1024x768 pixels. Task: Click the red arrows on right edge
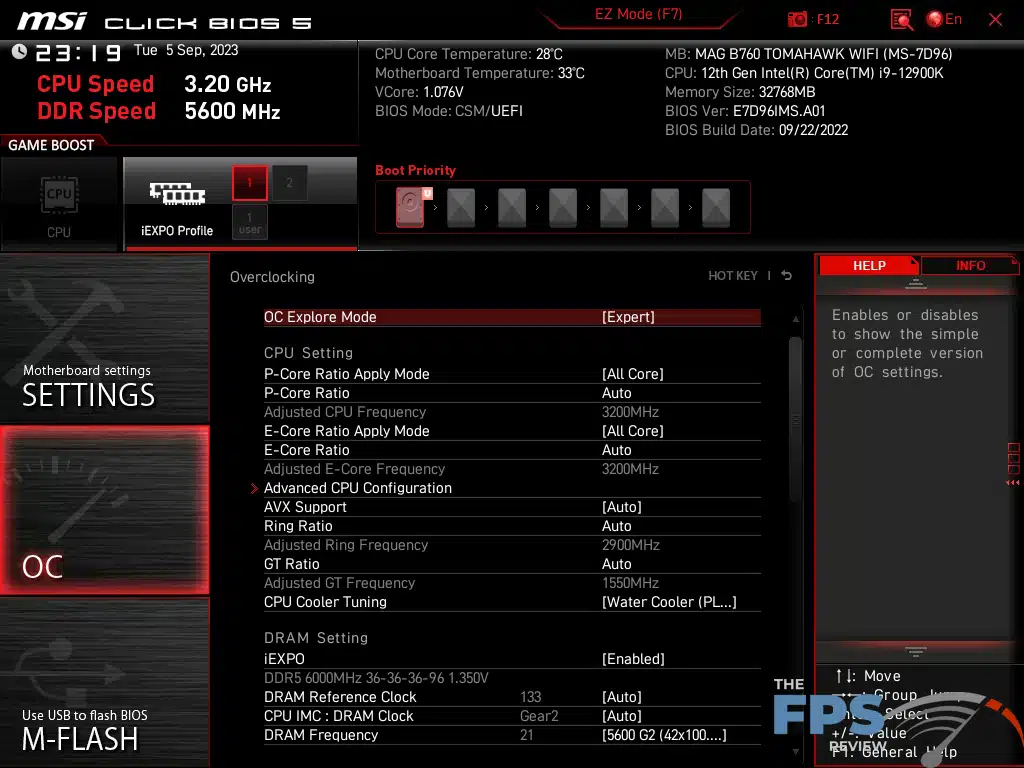pyautogui.click(x=1013, y=483)
